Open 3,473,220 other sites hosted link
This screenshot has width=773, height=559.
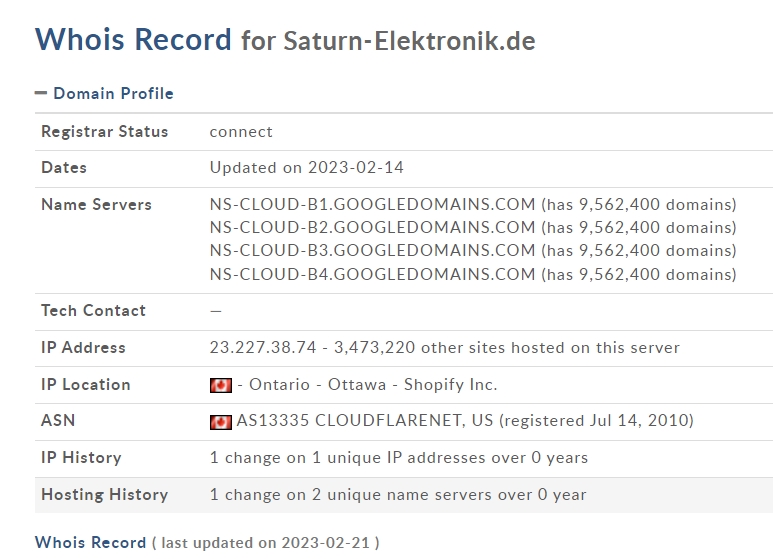point(507,347)
